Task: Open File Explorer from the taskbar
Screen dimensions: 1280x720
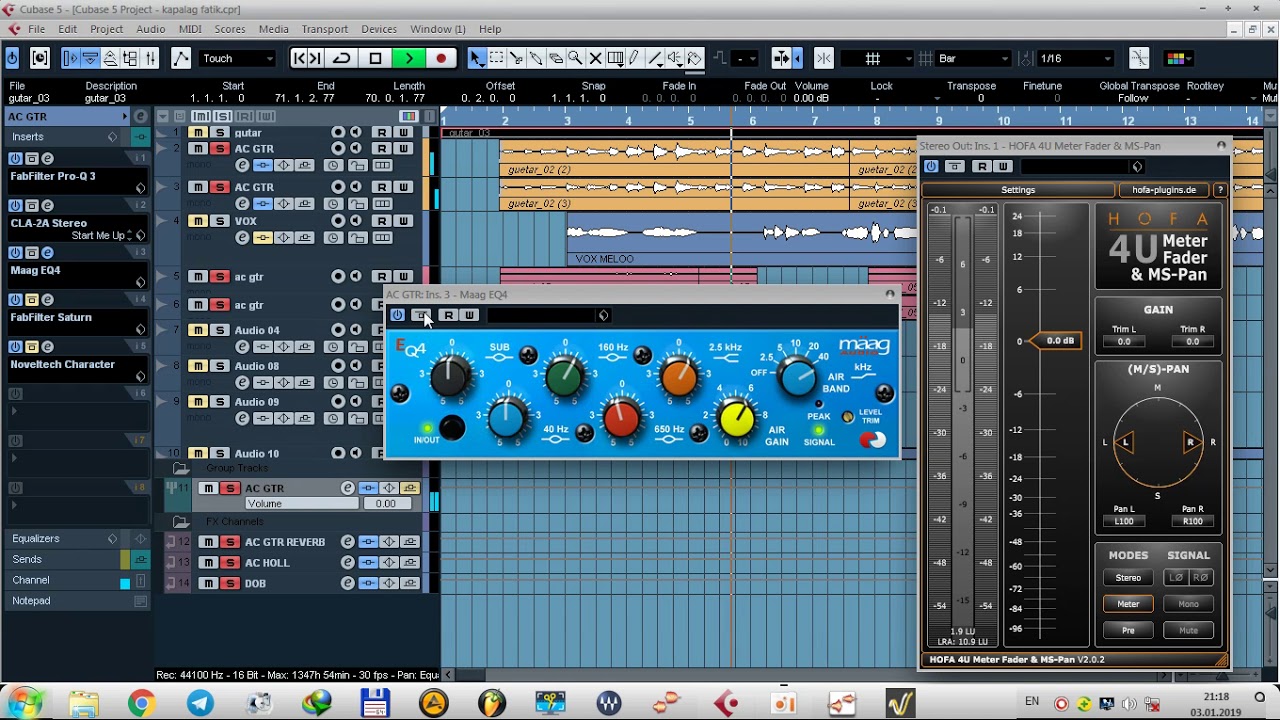Action: pyautogui.click(x=83, y=703)
